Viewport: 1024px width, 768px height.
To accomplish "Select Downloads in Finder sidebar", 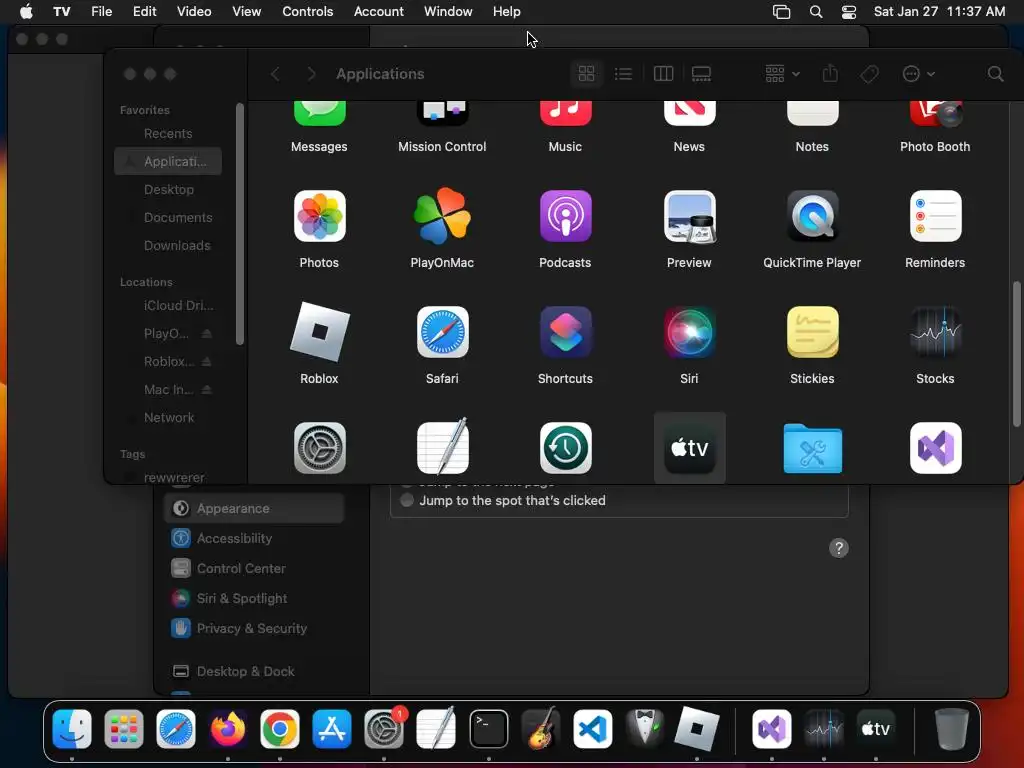I will [168, 246].
